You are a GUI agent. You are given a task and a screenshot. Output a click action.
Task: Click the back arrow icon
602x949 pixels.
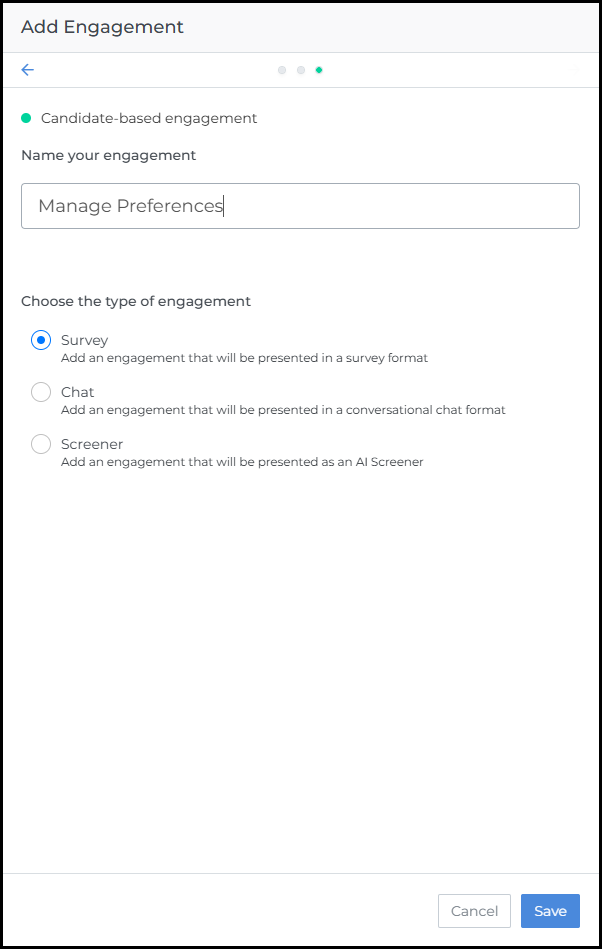pos(28,70)
